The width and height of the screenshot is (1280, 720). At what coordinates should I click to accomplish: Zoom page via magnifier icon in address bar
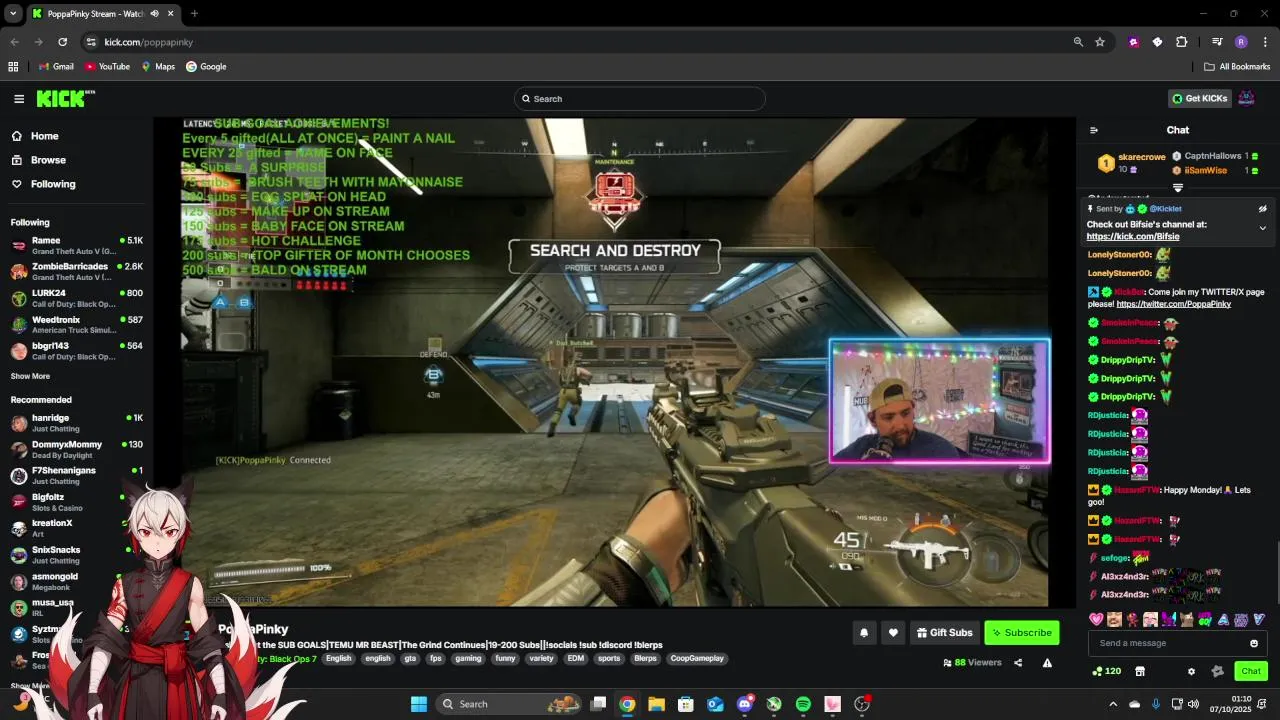pyautogui.click(x=1078, y=42)
